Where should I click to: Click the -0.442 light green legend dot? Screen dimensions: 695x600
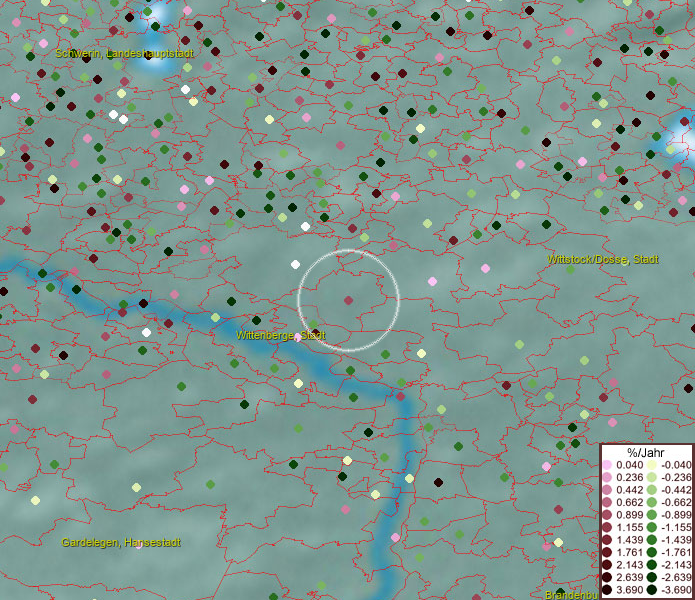click(652, 490)
